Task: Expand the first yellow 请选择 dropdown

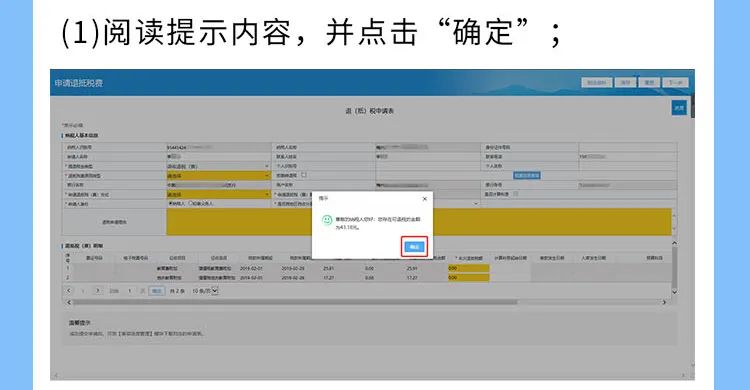Action: pos(219,176)
